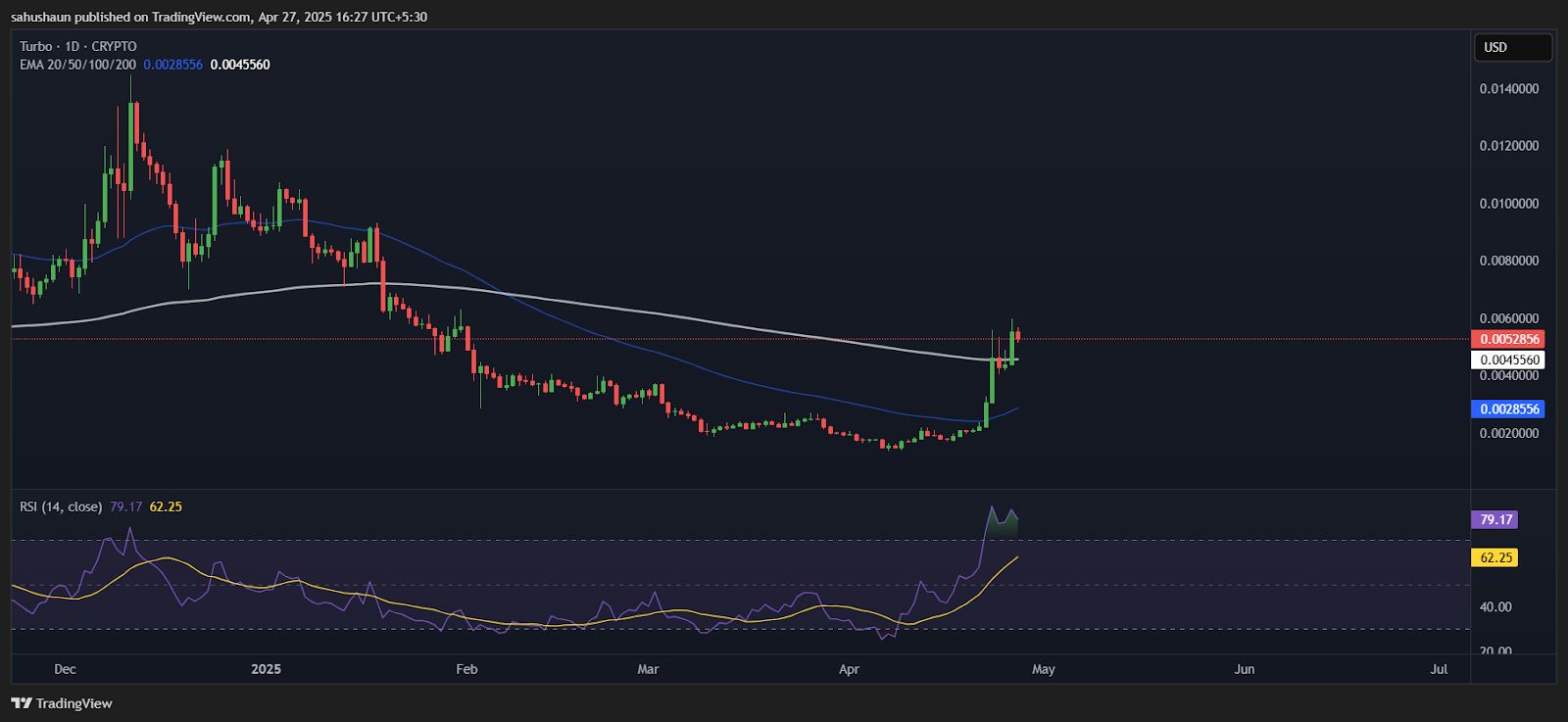The height and width of the screenshot is (722, 1568).
Task: Select the purple 79.17 value in RSI legend
Action: [126, 506]
